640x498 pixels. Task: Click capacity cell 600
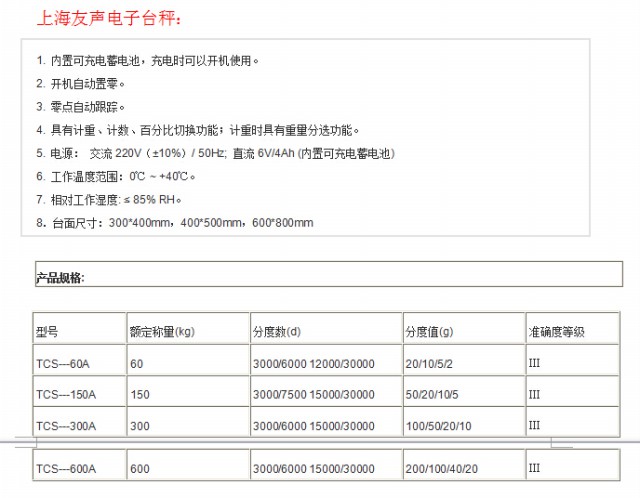click(x=140, y=469)
